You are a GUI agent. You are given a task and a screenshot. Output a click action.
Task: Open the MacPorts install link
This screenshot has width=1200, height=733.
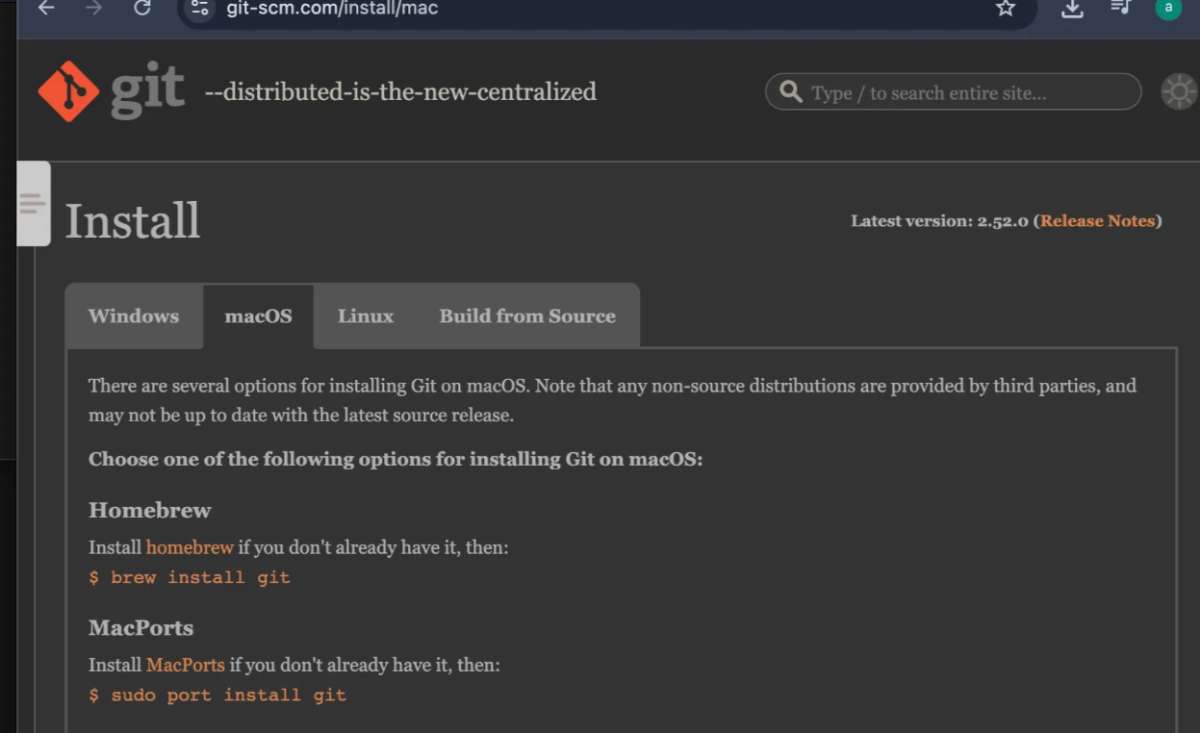pos(185,665)
